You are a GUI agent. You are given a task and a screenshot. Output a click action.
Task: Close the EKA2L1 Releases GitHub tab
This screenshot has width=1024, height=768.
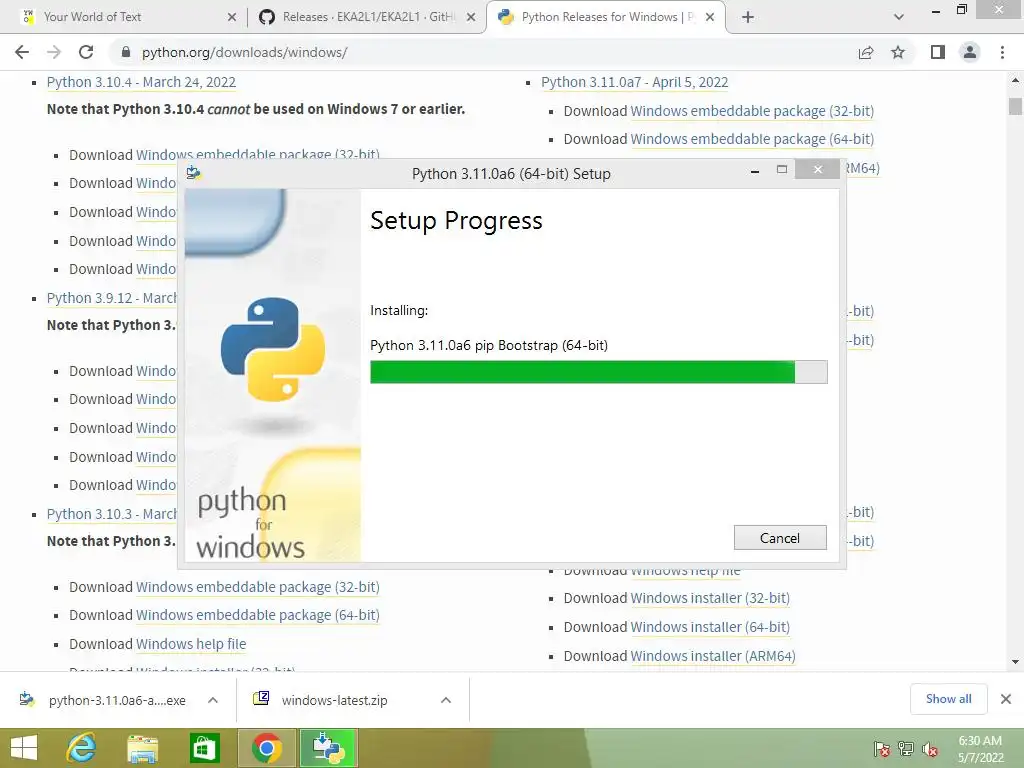(x=471, y=17)
